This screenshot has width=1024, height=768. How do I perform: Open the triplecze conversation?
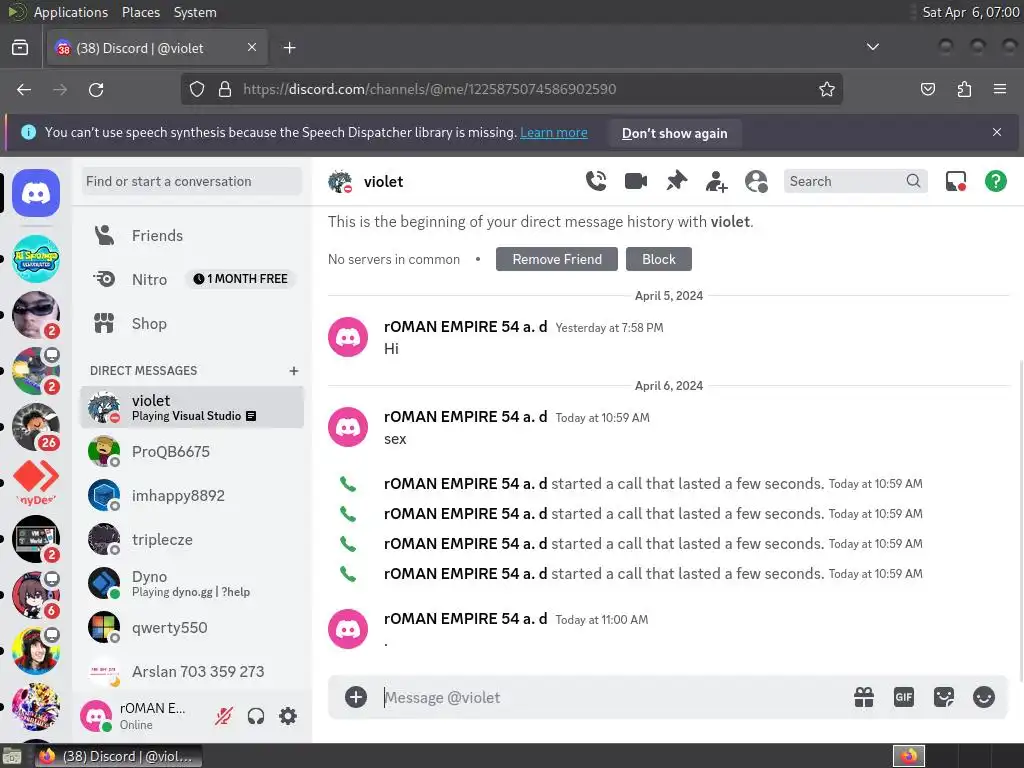coord(192,539)
